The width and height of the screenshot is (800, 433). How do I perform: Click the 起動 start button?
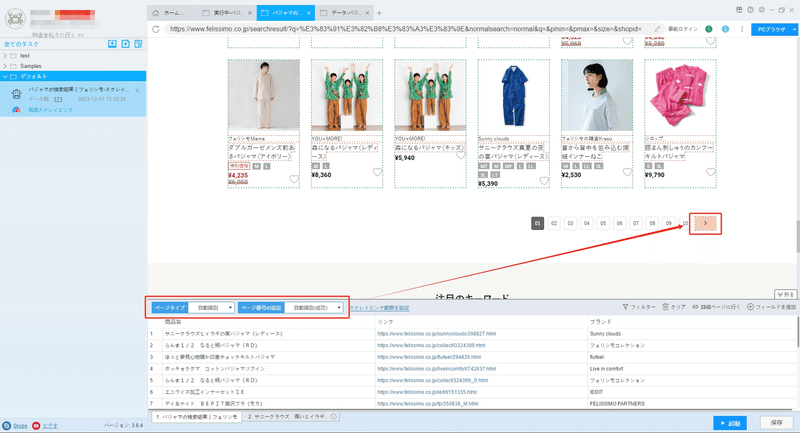point(730,423)
